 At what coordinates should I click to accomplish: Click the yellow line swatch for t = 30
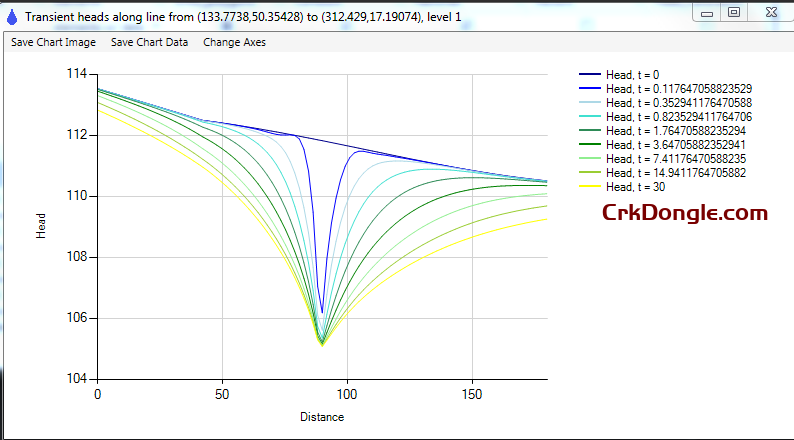pyautogui.click(x=589, y=186)
